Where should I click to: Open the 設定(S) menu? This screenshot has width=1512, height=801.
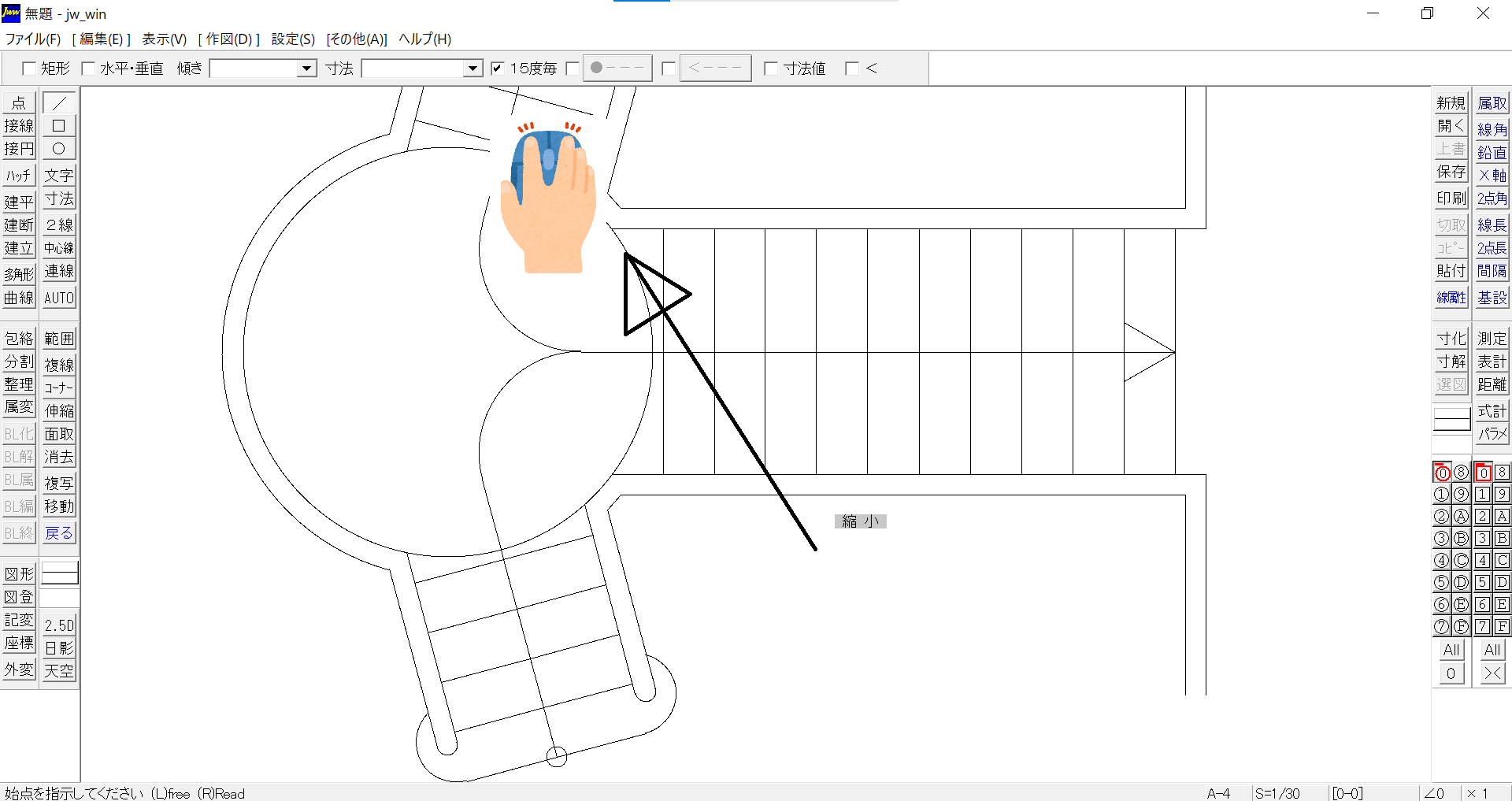(293, 39)
